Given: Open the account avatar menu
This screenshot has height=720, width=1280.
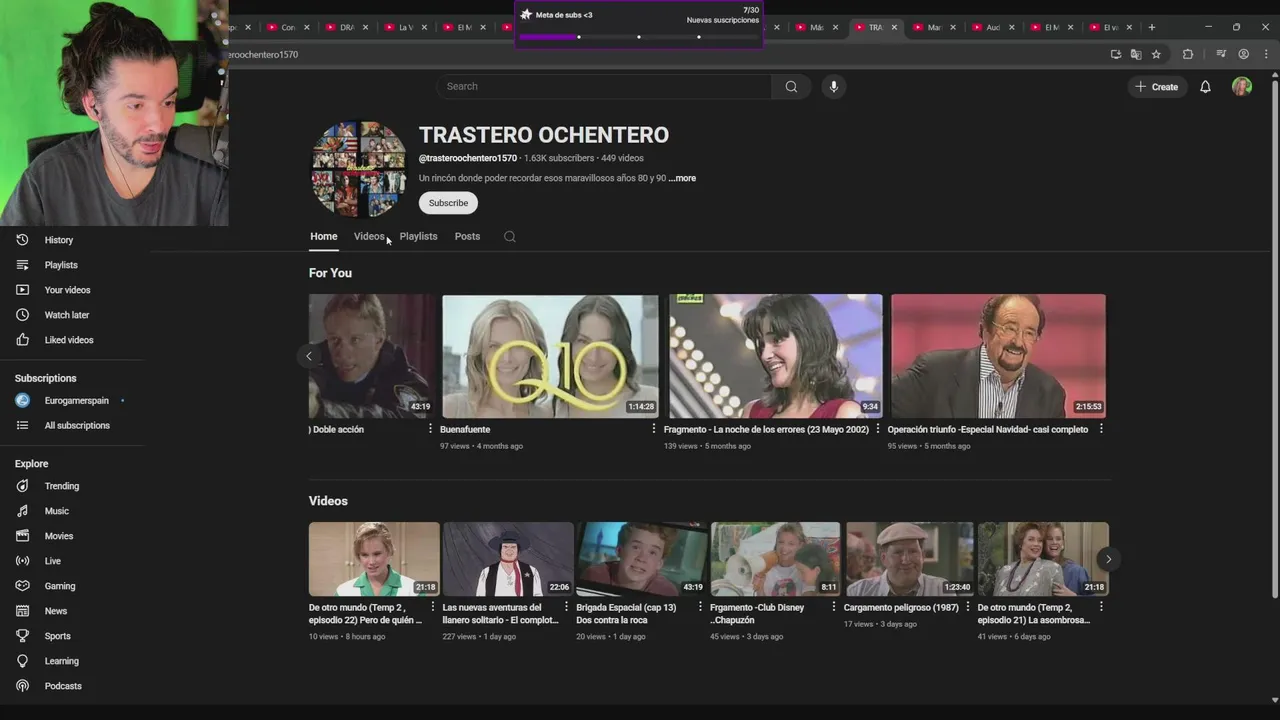Looking at the screenshot, I should (1242, 87).
